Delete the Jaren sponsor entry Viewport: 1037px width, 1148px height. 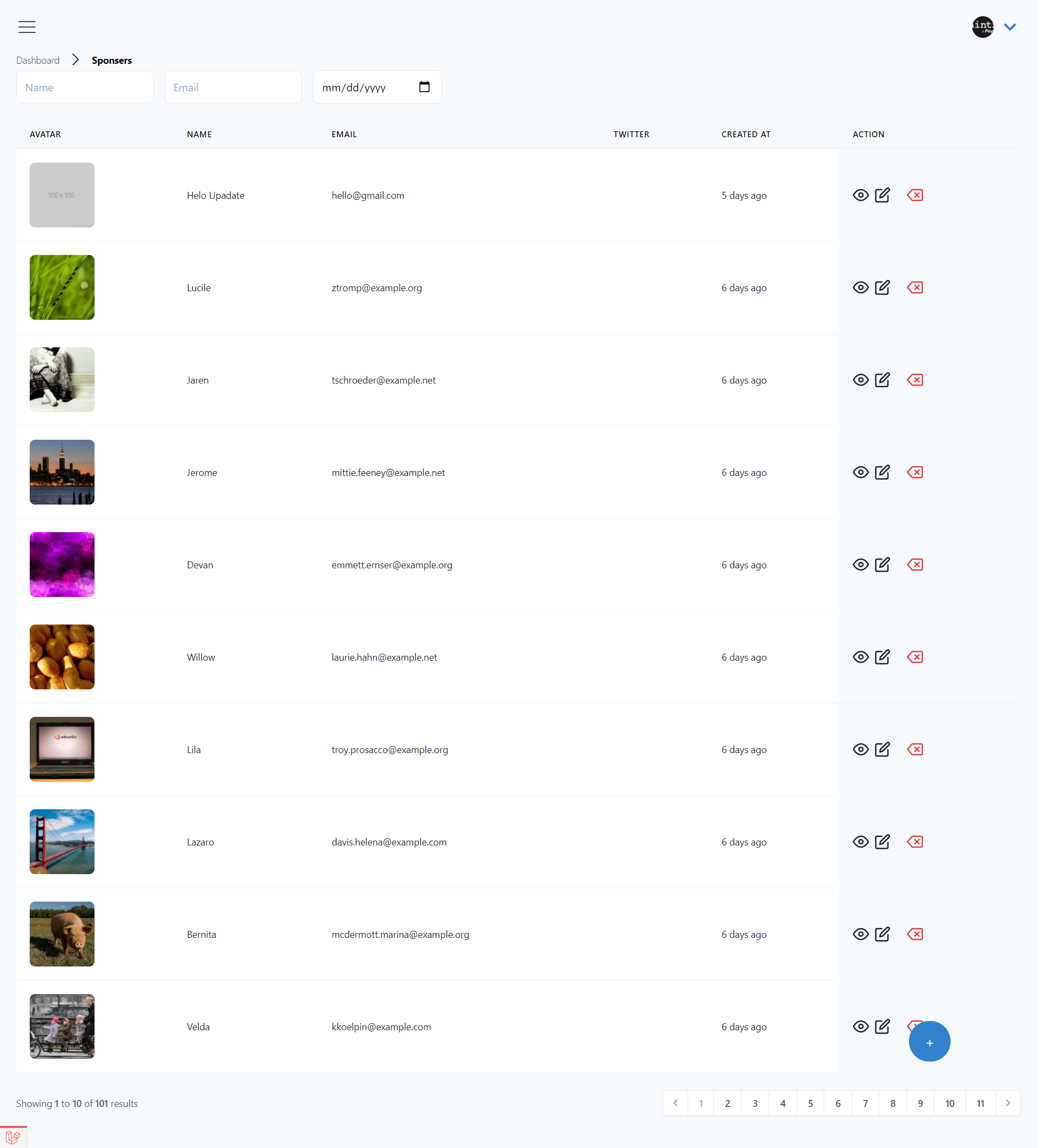914,380
